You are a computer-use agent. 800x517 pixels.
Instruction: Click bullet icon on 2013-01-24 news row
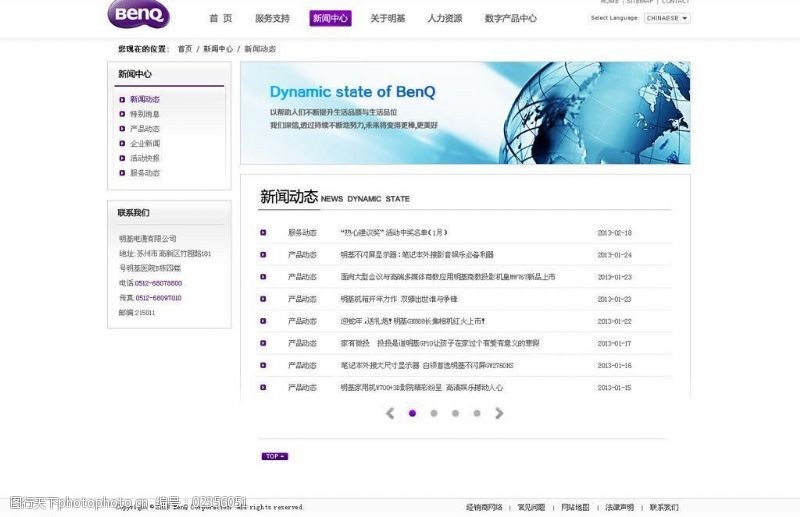(263, 255)
